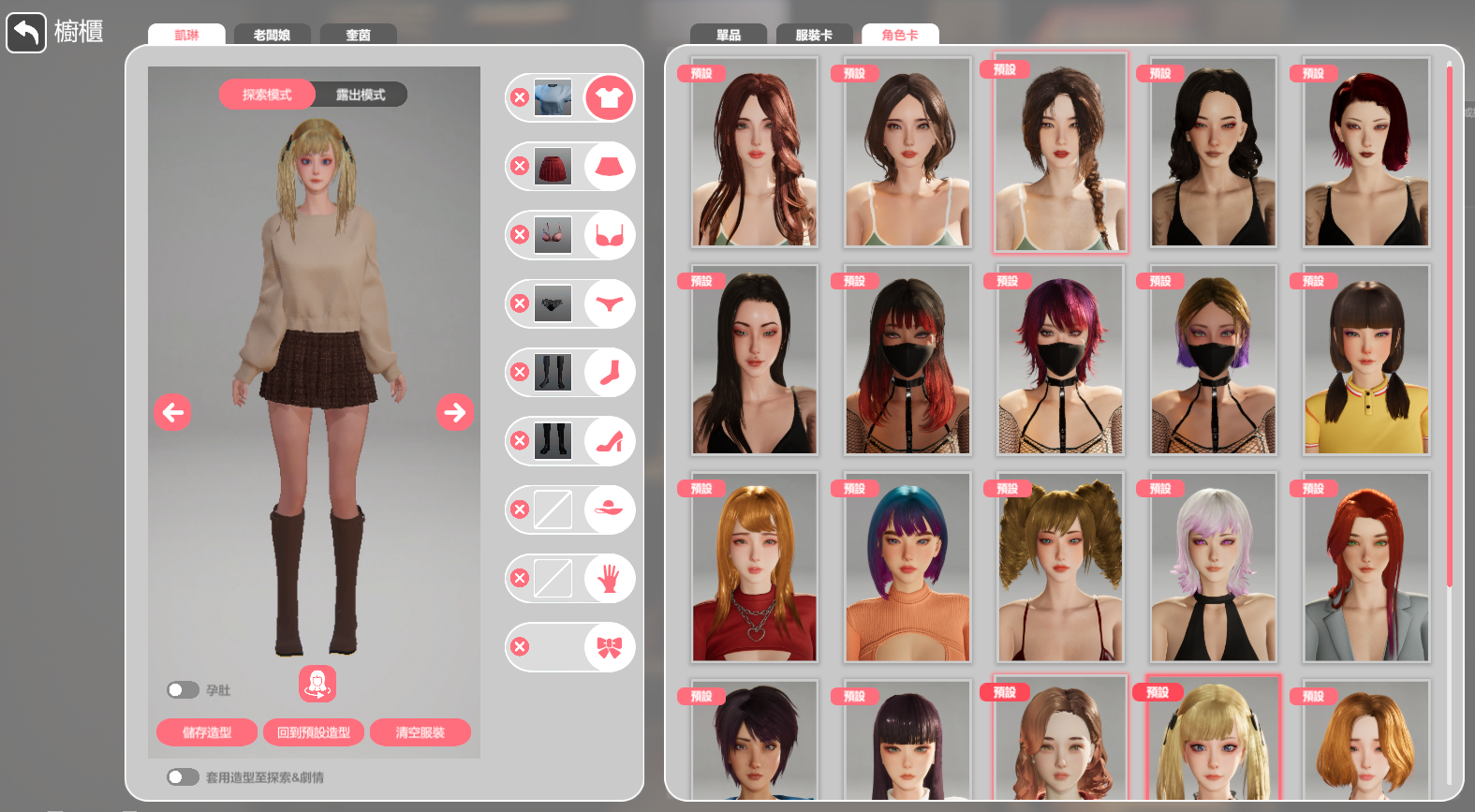This screenshot has width=1475, height=812.
Task: Open the gloves hand category icon
Action: (x=609, y=579)
